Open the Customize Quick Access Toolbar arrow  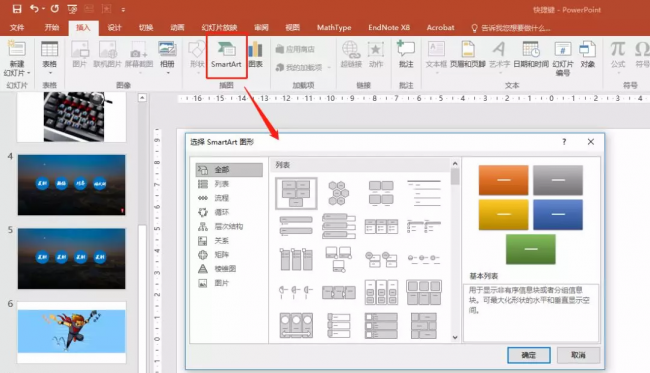(123, 9)
